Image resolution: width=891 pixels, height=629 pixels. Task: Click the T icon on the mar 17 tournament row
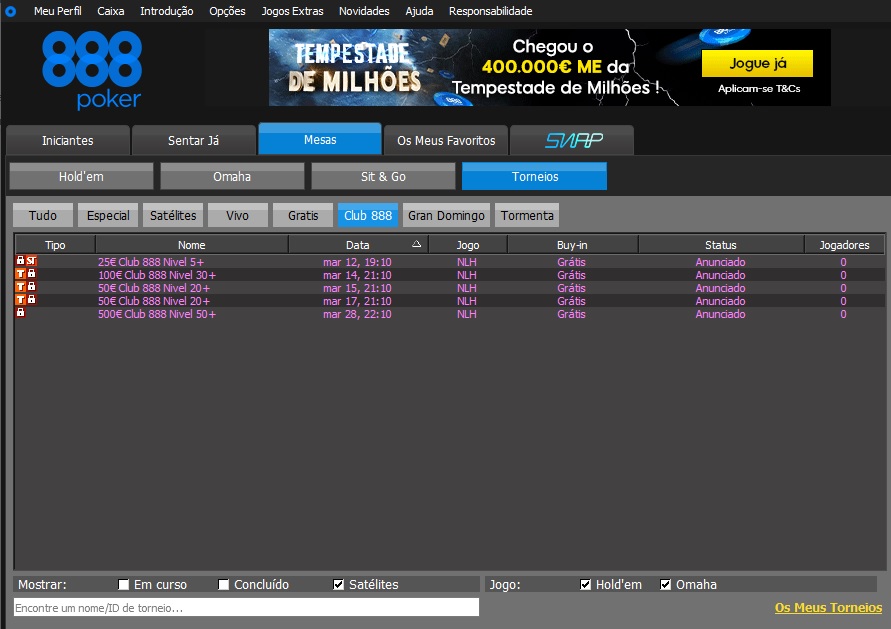pyautogui.click(x=20, y=300)
